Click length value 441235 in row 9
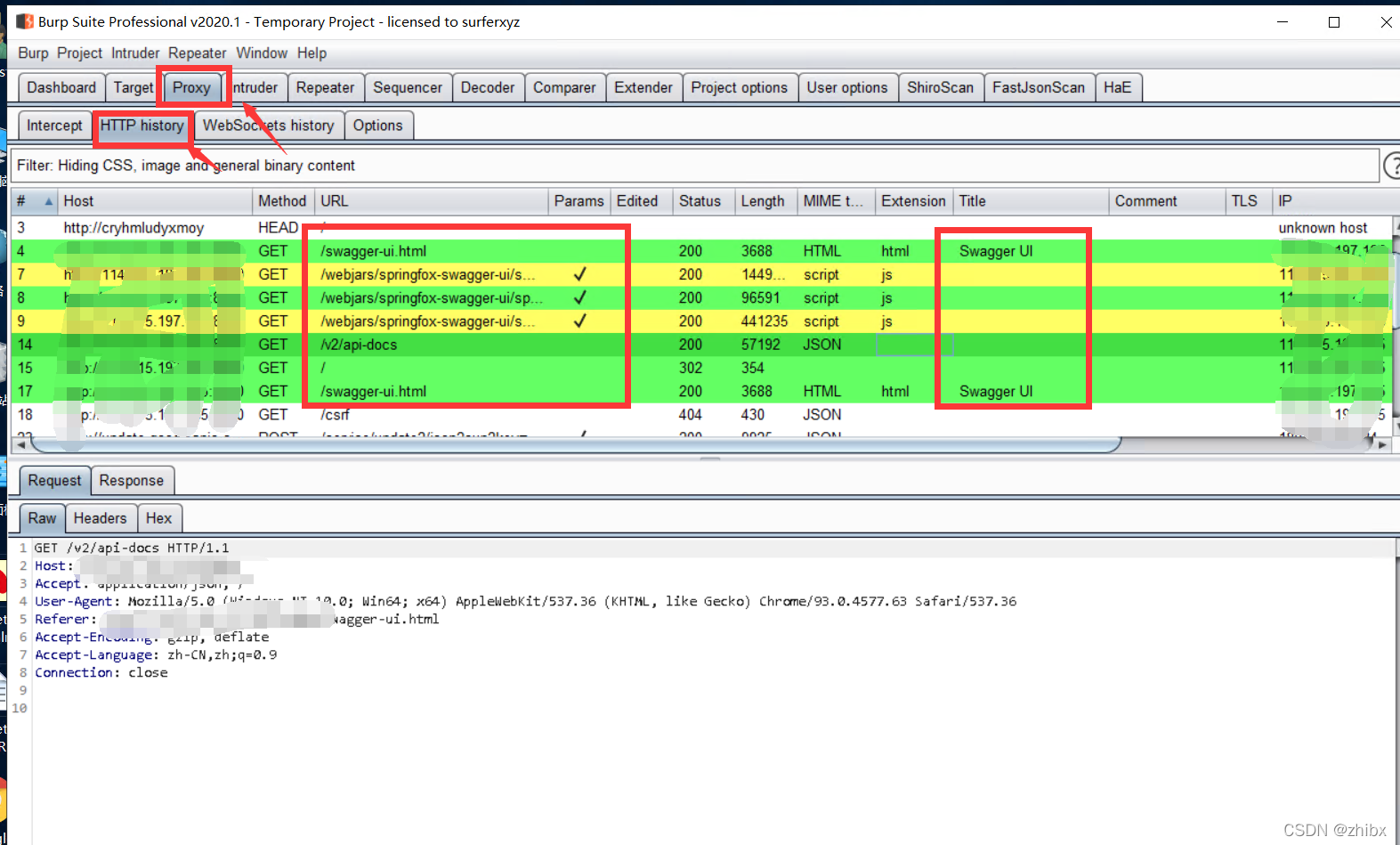 click(x=765, y=321)
